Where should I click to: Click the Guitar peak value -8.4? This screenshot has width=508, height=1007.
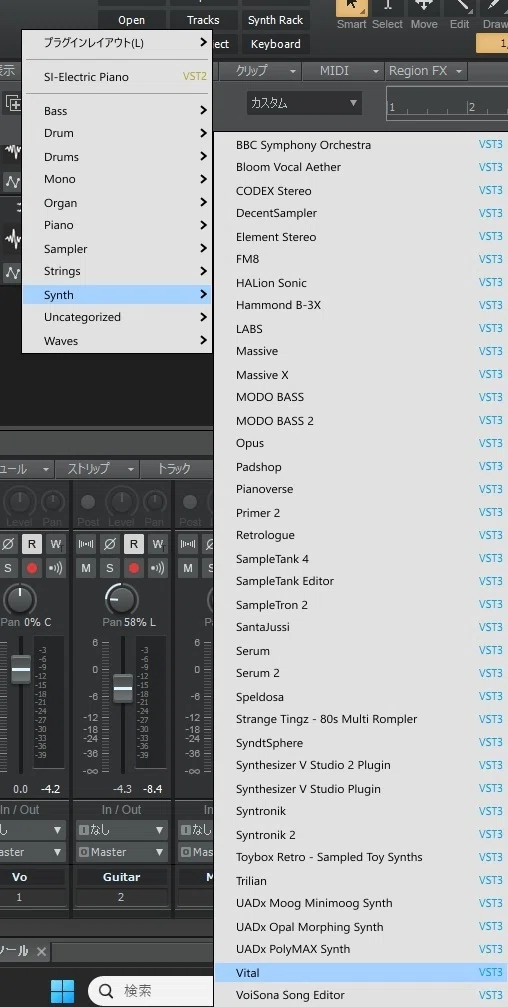coord(151,789)
